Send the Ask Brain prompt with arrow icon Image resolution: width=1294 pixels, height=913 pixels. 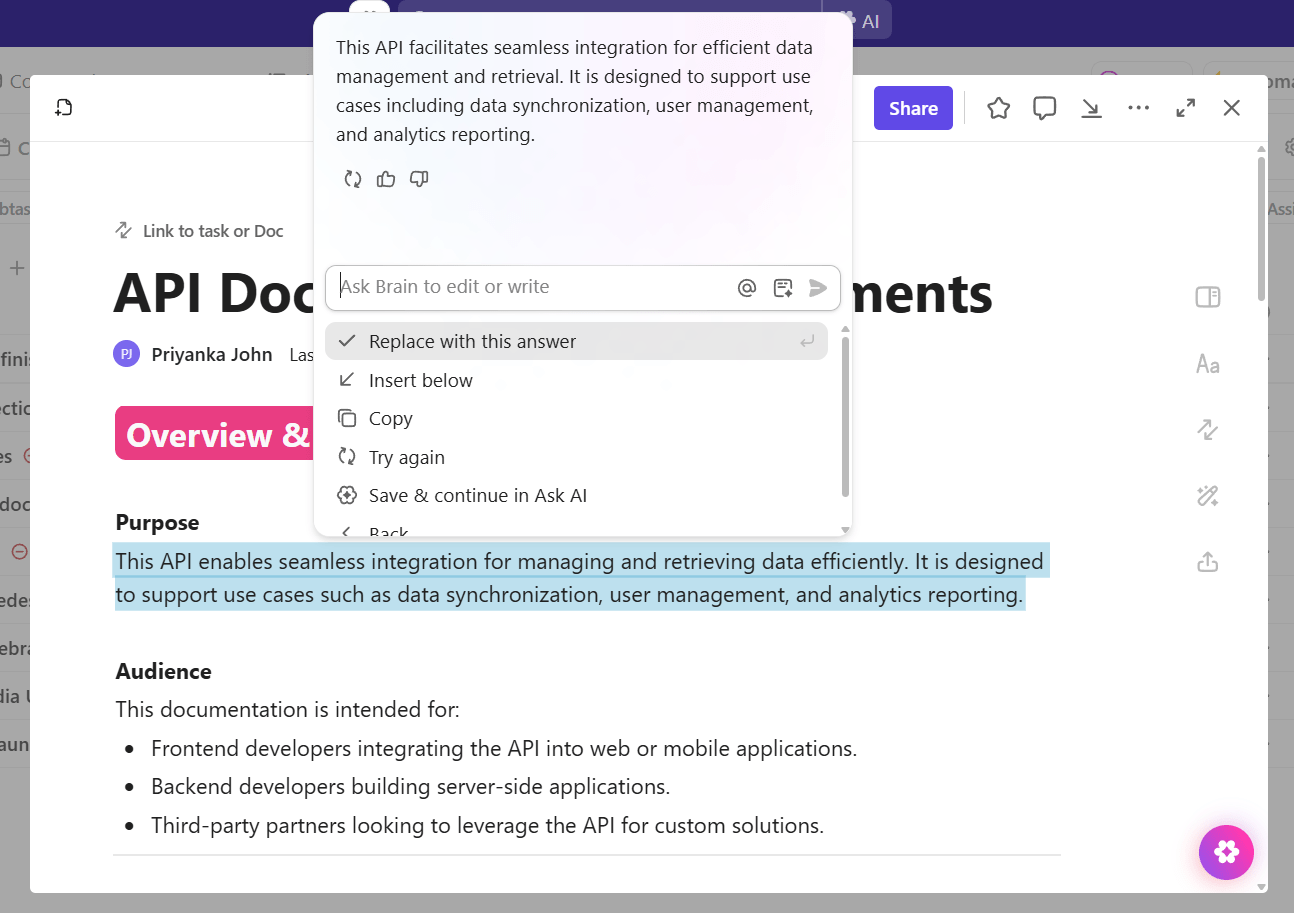[818, 288]
